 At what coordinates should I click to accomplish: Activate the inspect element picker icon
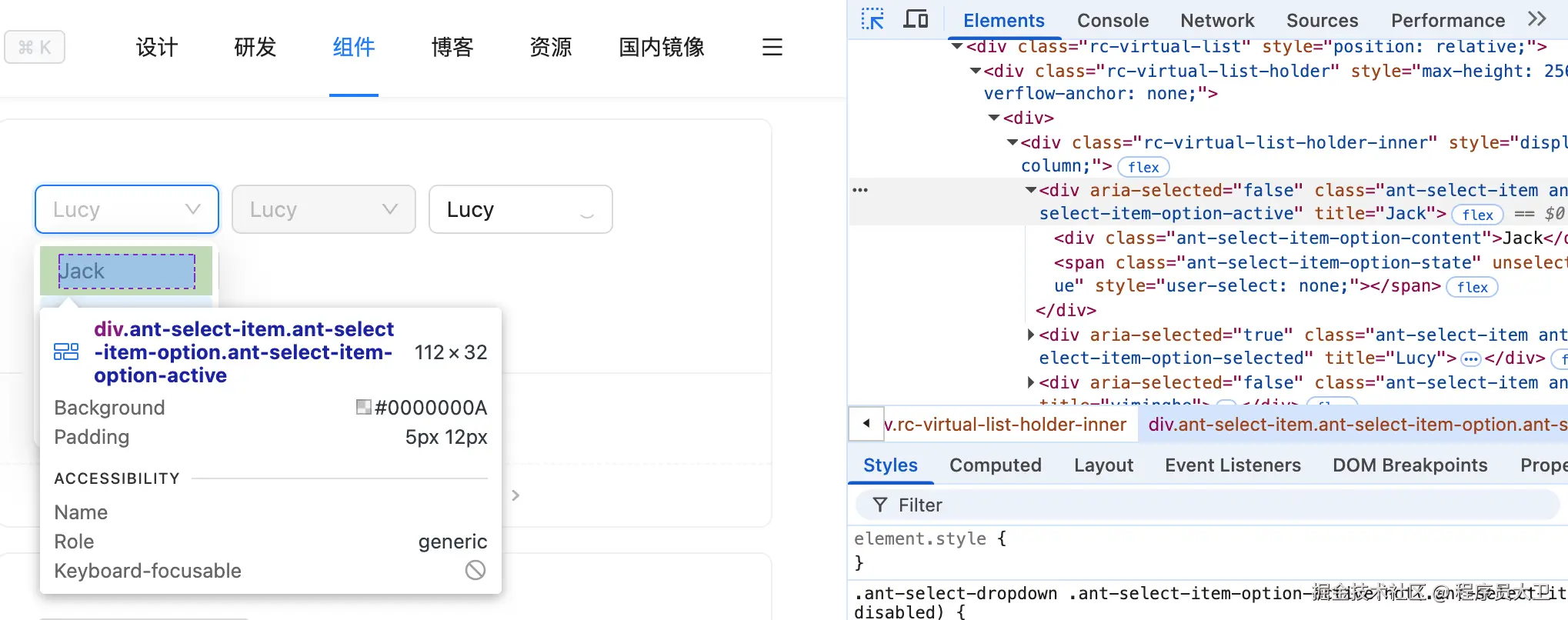click(872, 20)
